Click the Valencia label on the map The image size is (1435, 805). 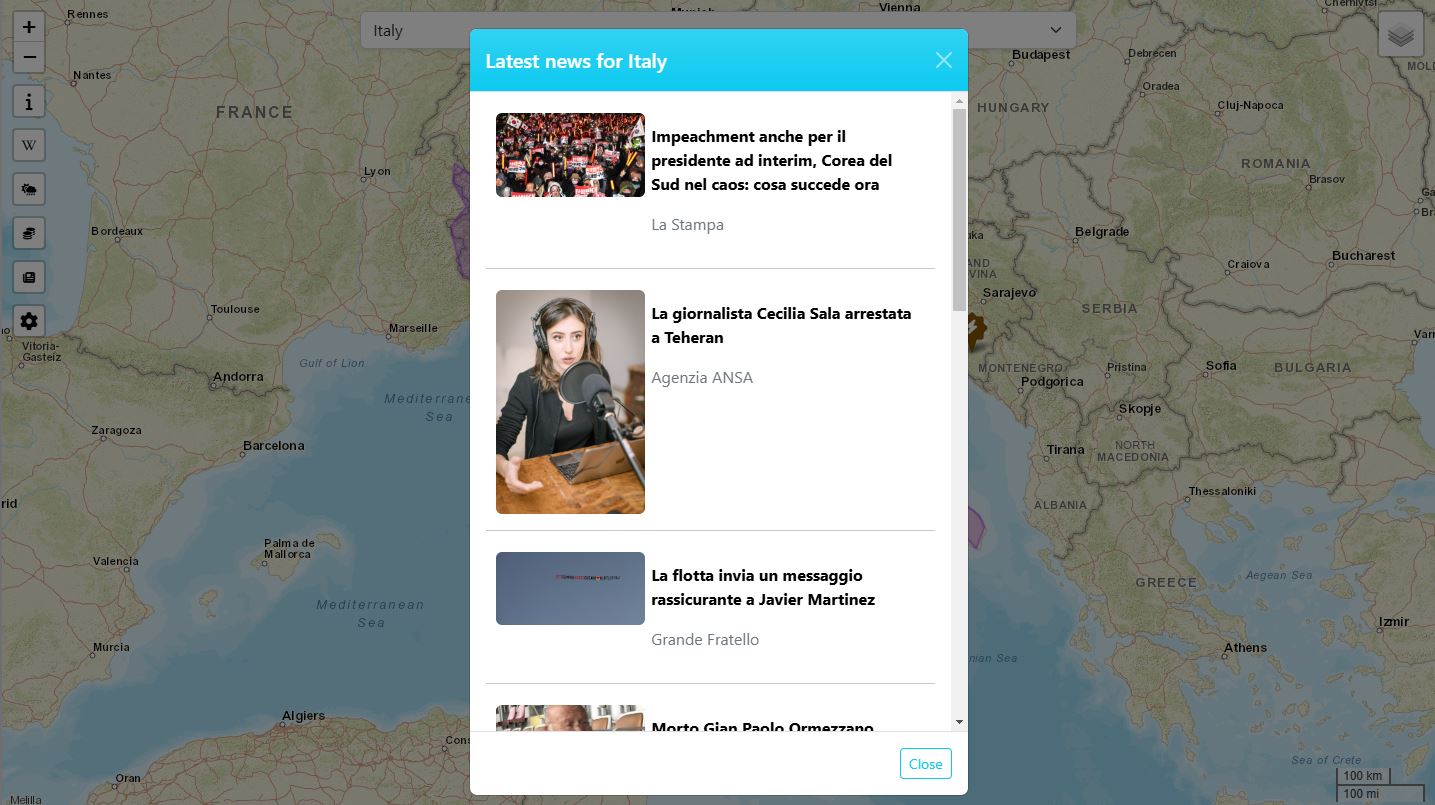pos(115,561)
